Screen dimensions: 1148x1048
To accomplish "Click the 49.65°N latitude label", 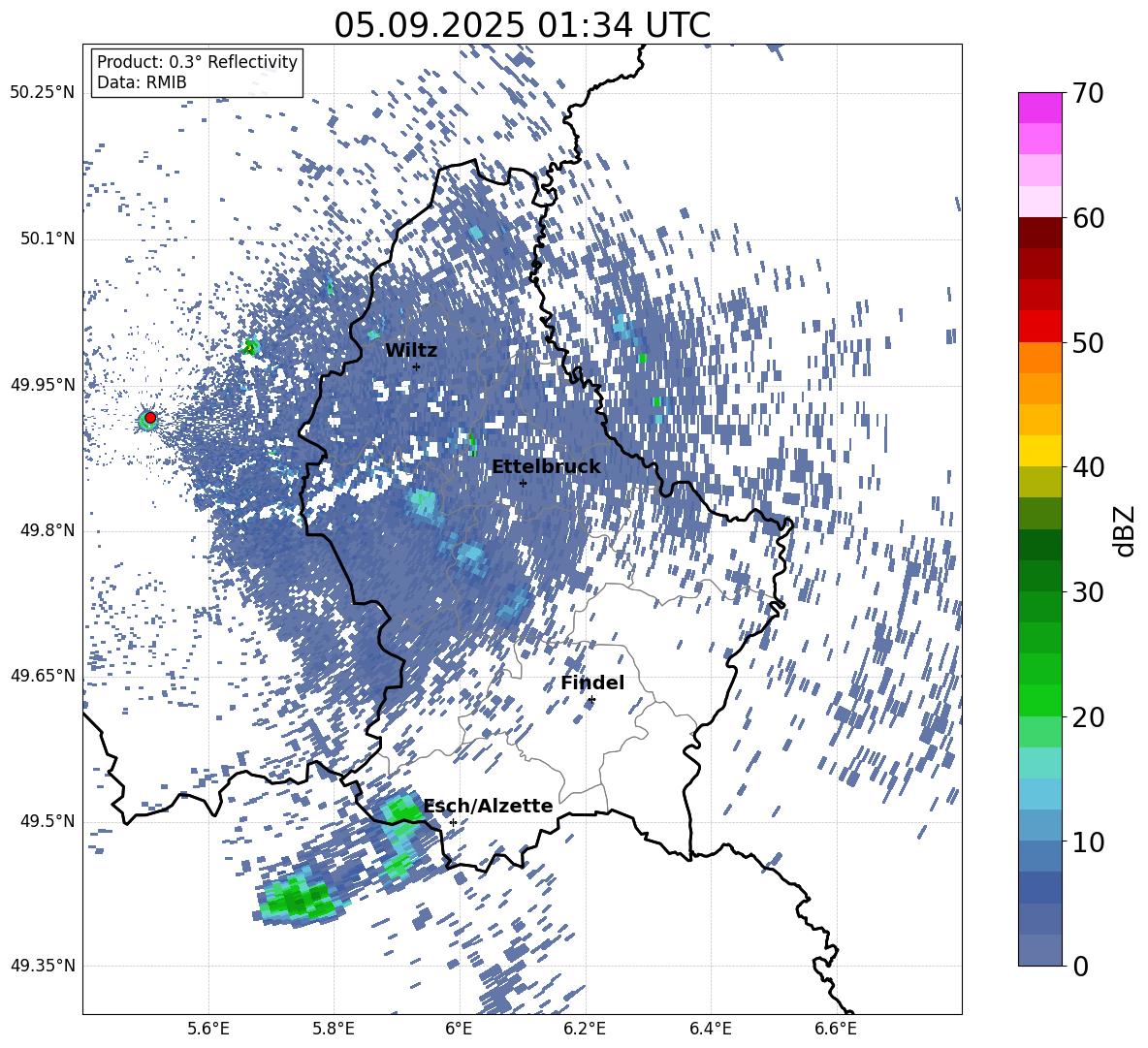I will tap(43, 676).
